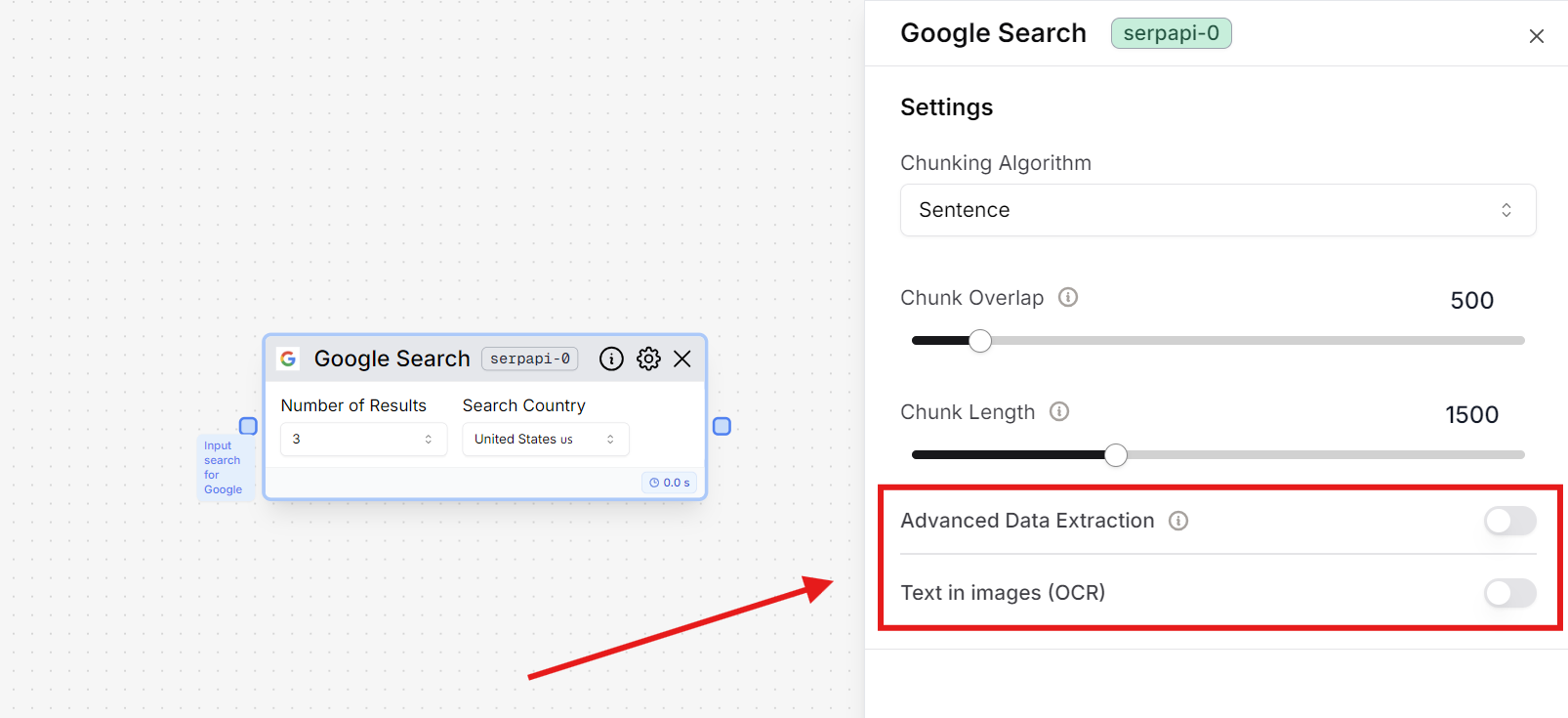
Task: Click the Settings heading
Action: click(x=946, y=107)
